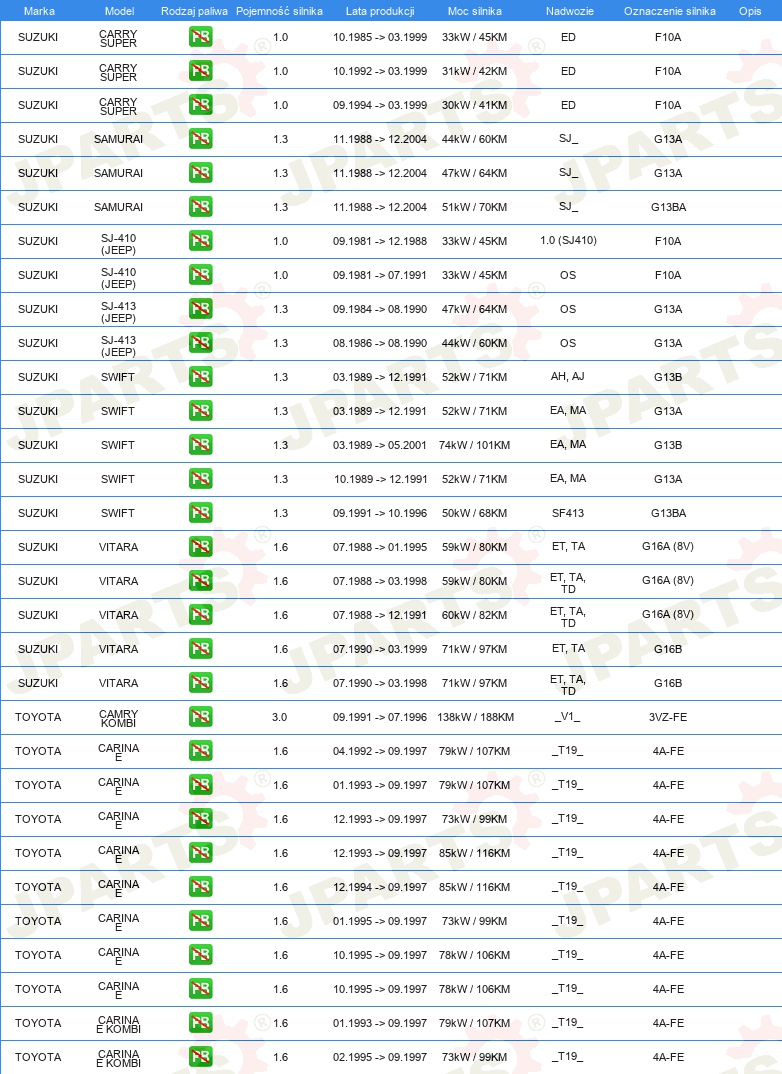Click fuel icon in SJ-413 44kW / 60KM row
Viewport: 782px width, 1074px height.
pos(201,343)
